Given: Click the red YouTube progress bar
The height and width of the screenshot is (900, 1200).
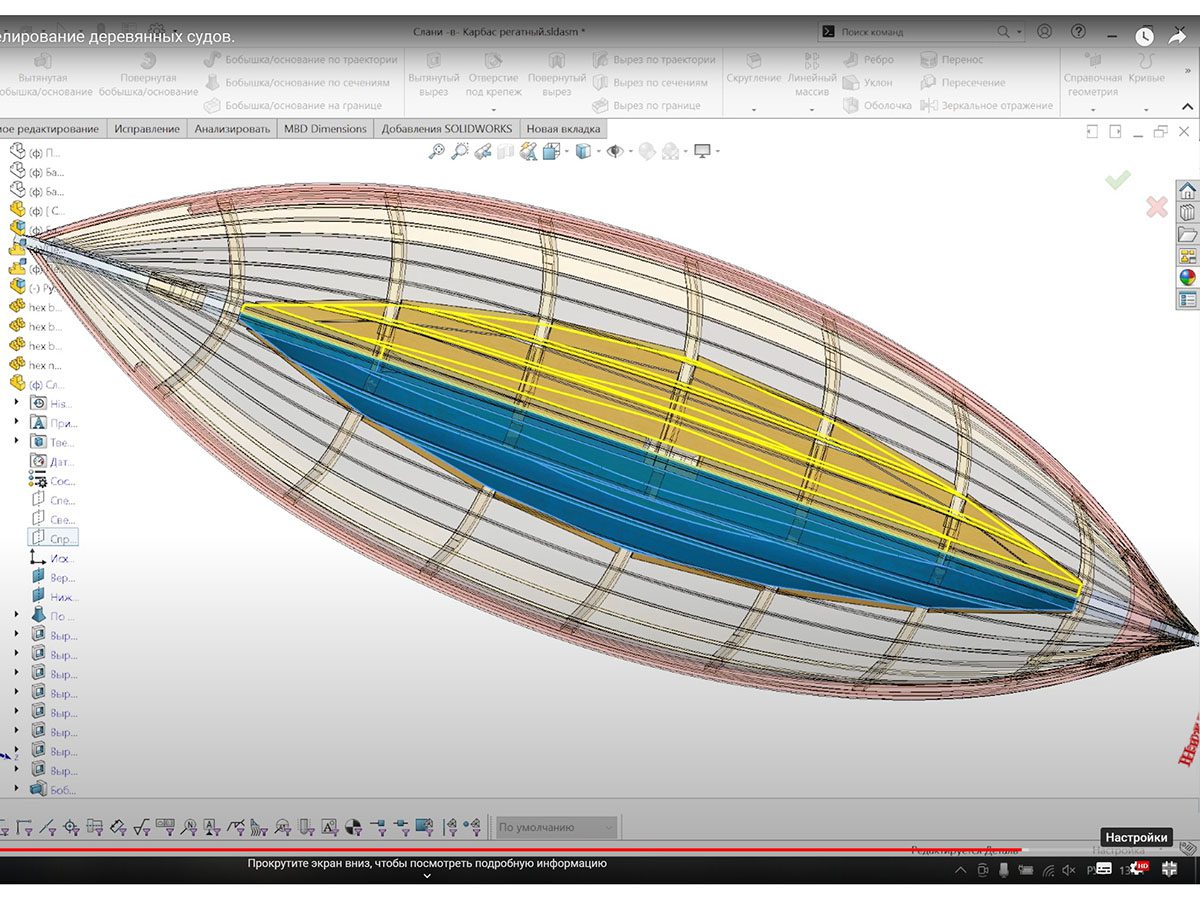Looking at the screenshot, I should 500,851.
